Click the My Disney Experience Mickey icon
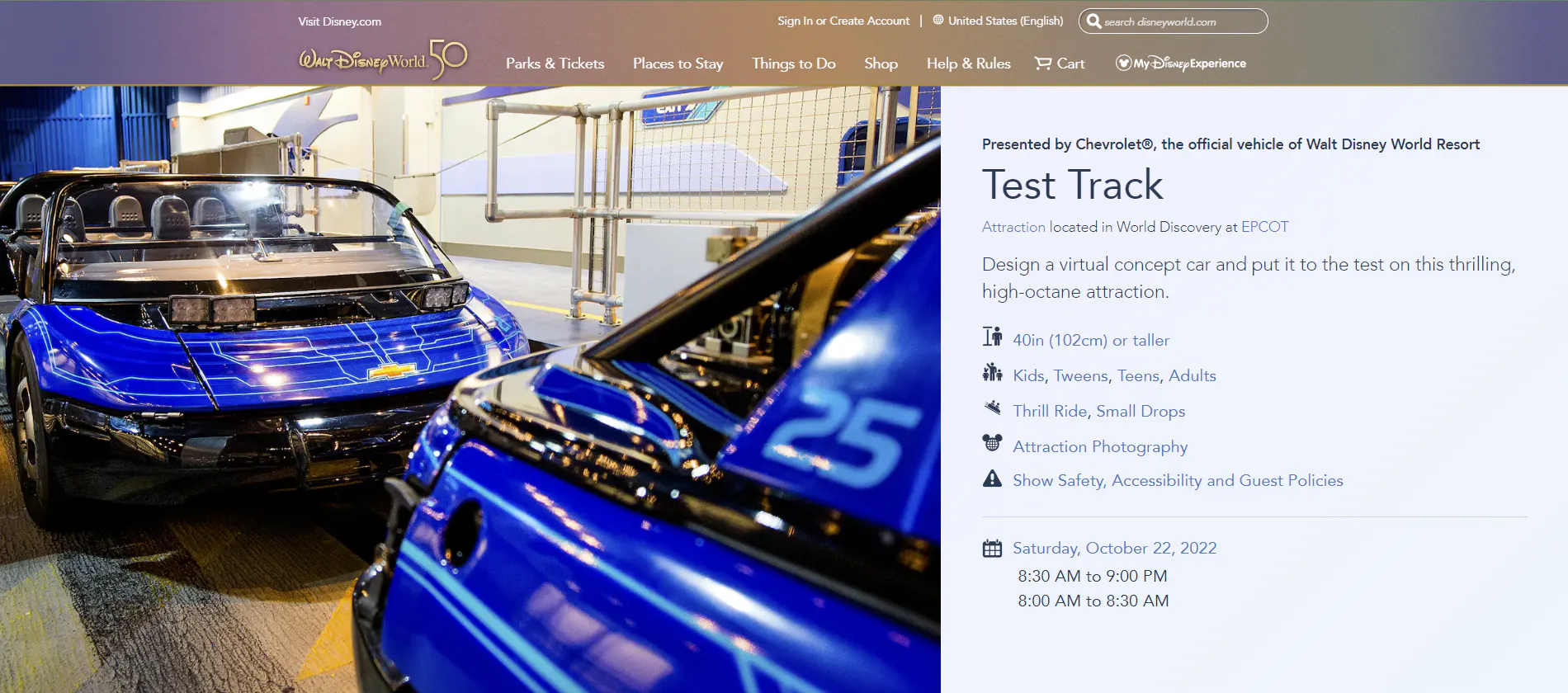The height and width of the screenshot is (693, 1568). point(1123,63)
